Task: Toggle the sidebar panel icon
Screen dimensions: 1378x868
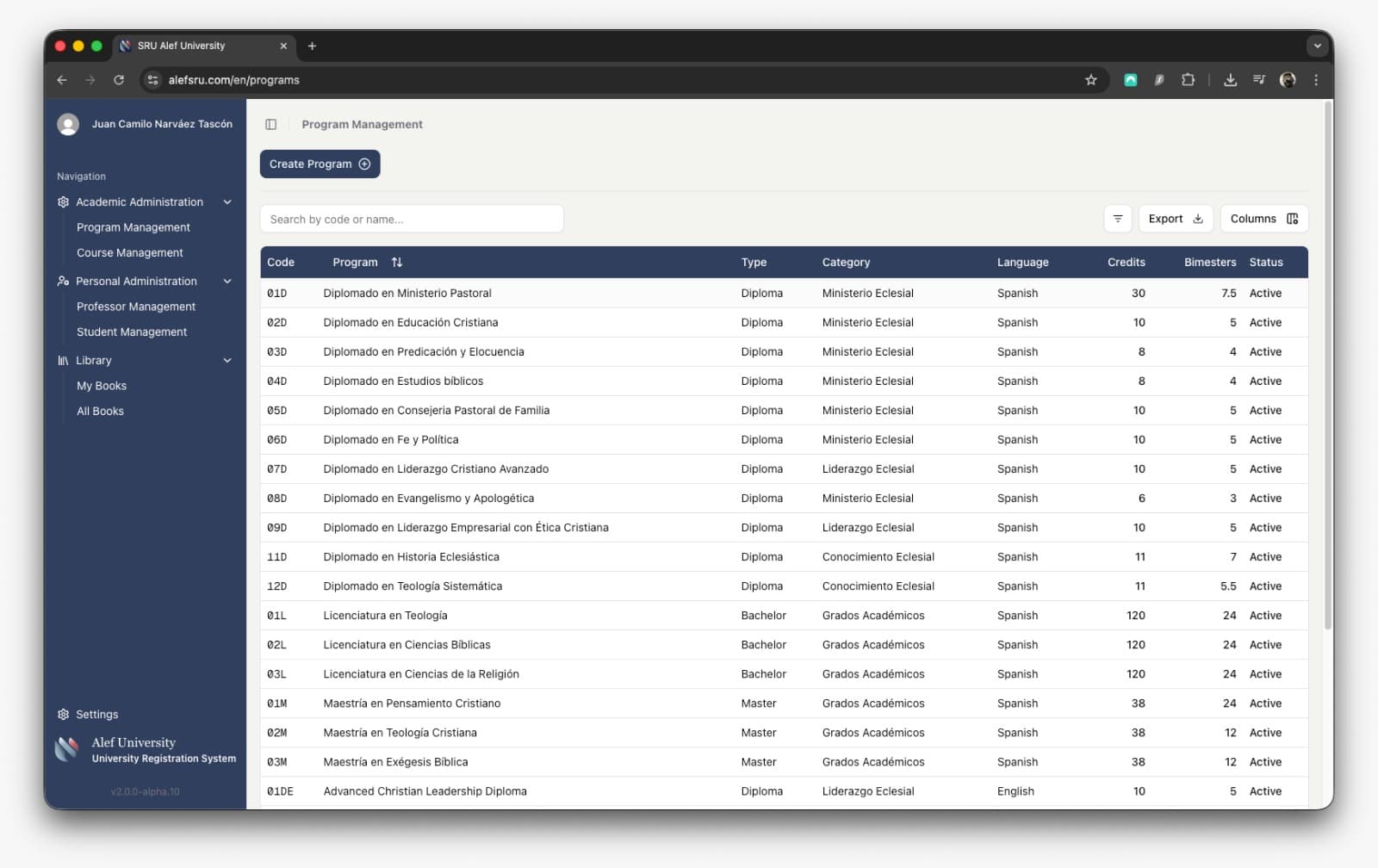Action: (x=270, y=125)
